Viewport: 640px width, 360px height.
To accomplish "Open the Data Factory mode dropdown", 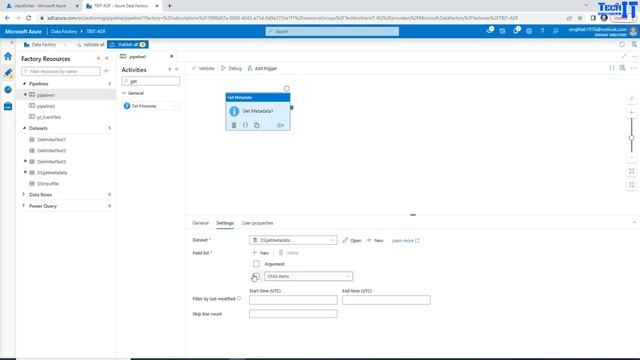I will pos(45,44).
